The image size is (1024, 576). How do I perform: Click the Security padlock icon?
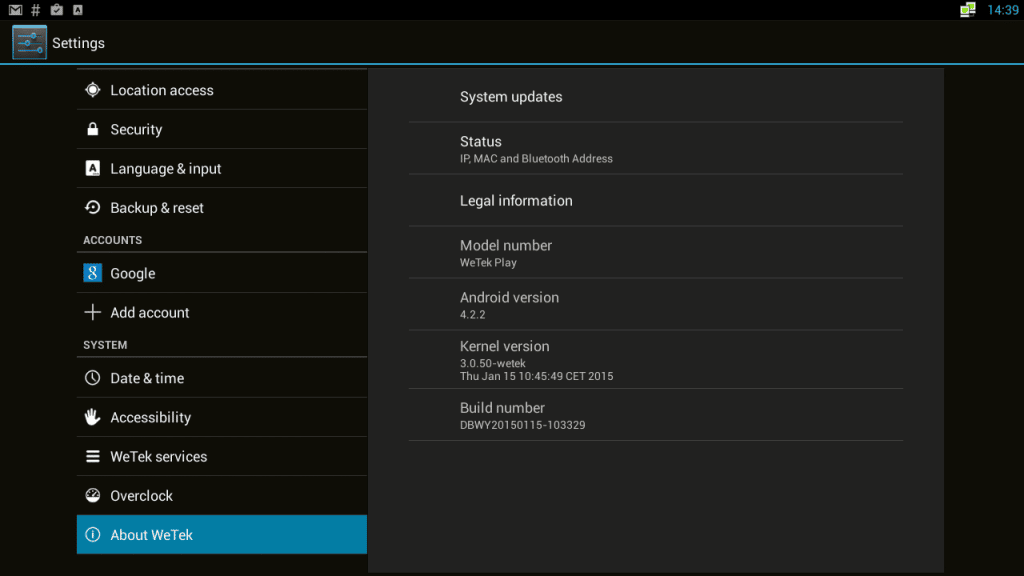pos(93,129)
